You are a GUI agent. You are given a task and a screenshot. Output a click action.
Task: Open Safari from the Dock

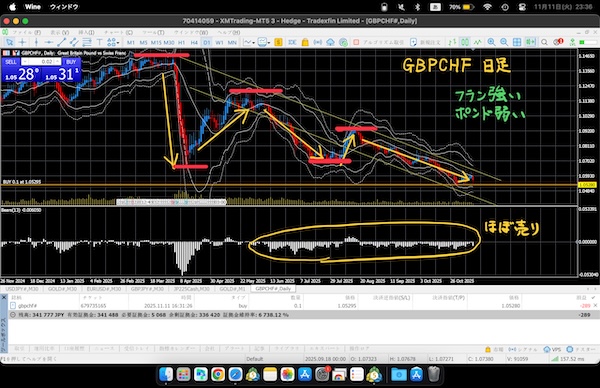coord(235,374)
